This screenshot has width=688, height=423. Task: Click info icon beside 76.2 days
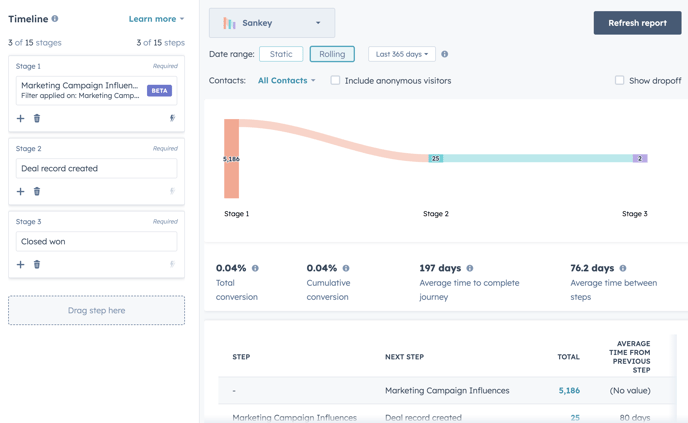623,268
